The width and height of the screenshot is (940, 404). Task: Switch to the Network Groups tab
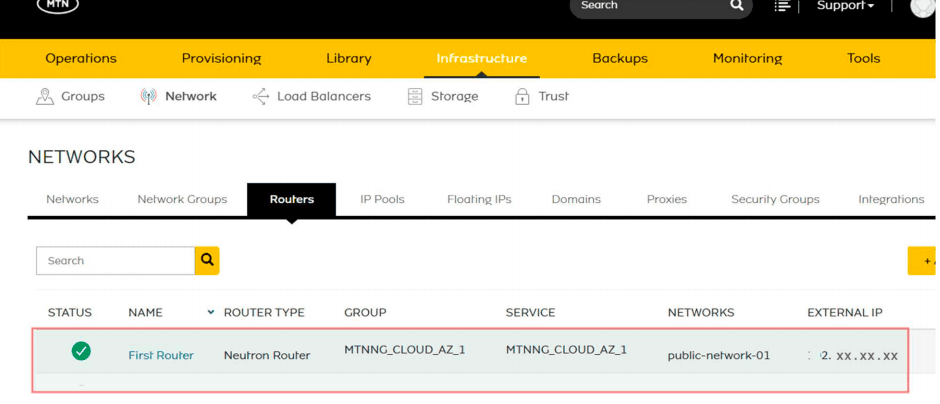[x=182, y=199]
